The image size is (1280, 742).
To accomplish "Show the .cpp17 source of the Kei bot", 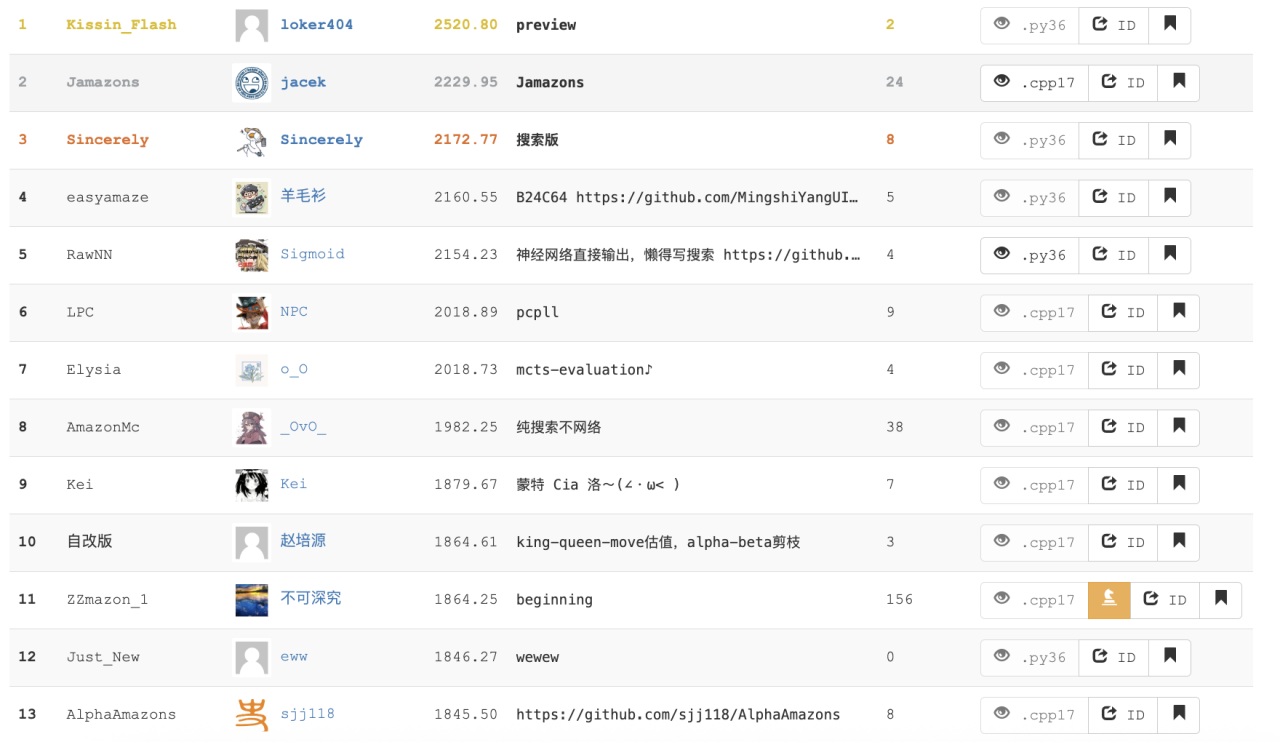I will [x=1034, y=485].
